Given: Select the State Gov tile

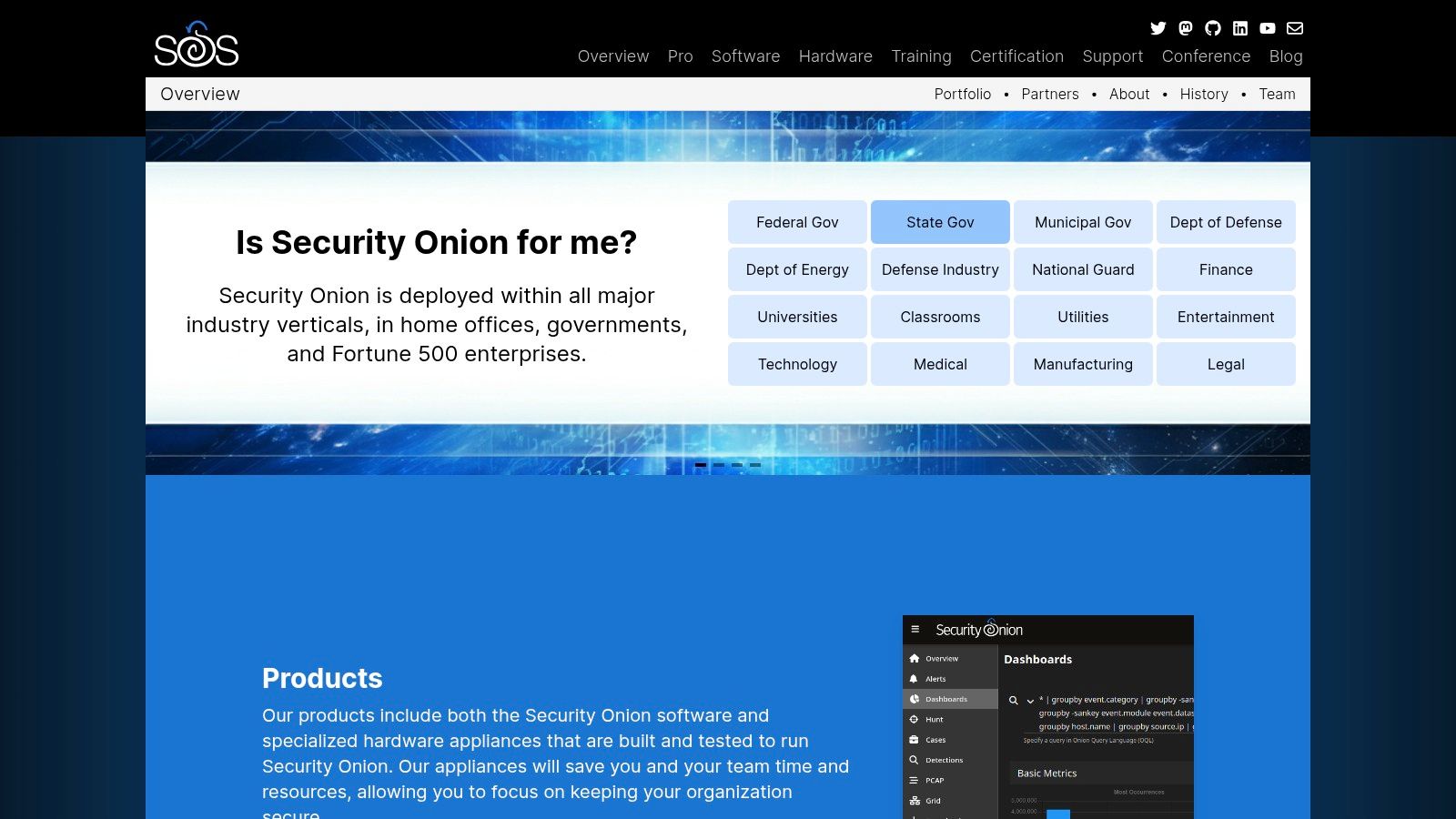Looking at the screenshot, I should (x=940, y=222).
